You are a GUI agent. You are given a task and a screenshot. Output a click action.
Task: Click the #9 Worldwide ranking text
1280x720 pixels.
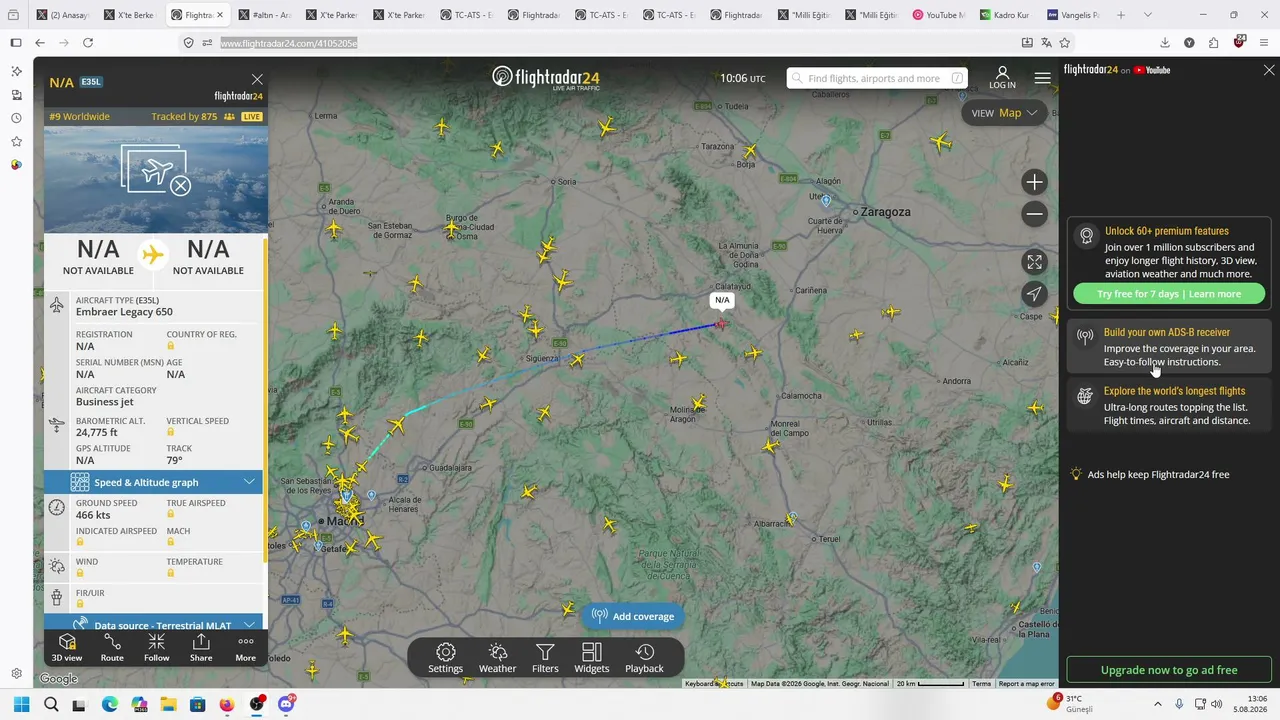[79, 117]
